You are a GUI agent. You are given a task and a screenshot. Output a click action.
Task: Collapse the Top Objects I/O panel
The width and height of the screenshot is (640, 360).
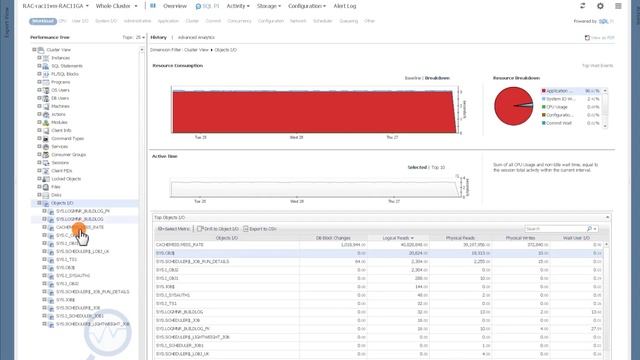click(x=607, y=218)
